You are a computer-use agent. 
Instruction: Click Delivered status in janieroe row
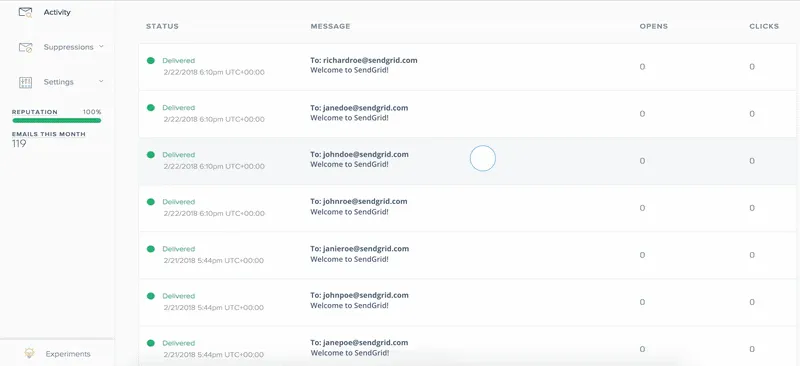[x=179, y=249]
